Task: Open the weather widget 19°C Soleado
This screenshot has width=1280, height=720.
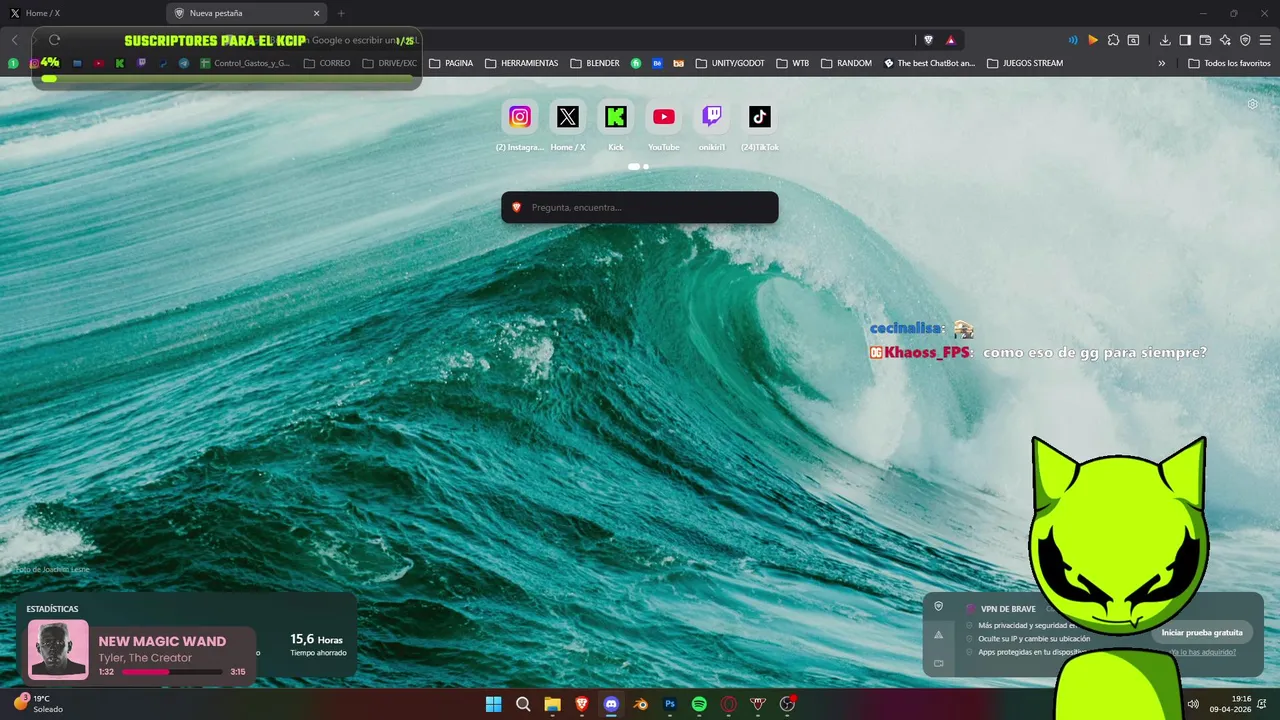Action: [x=37, y=704]
